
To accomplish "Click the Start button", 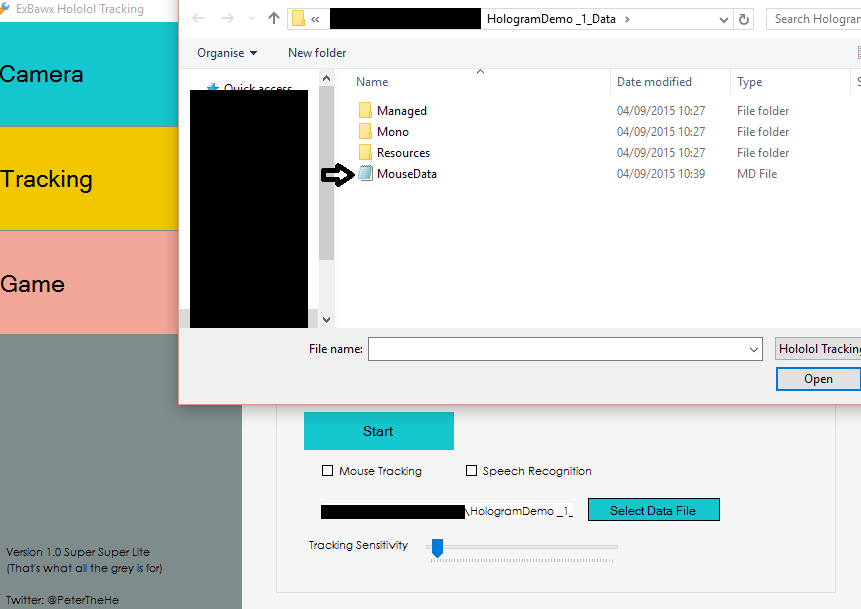I will click(379, 431).
